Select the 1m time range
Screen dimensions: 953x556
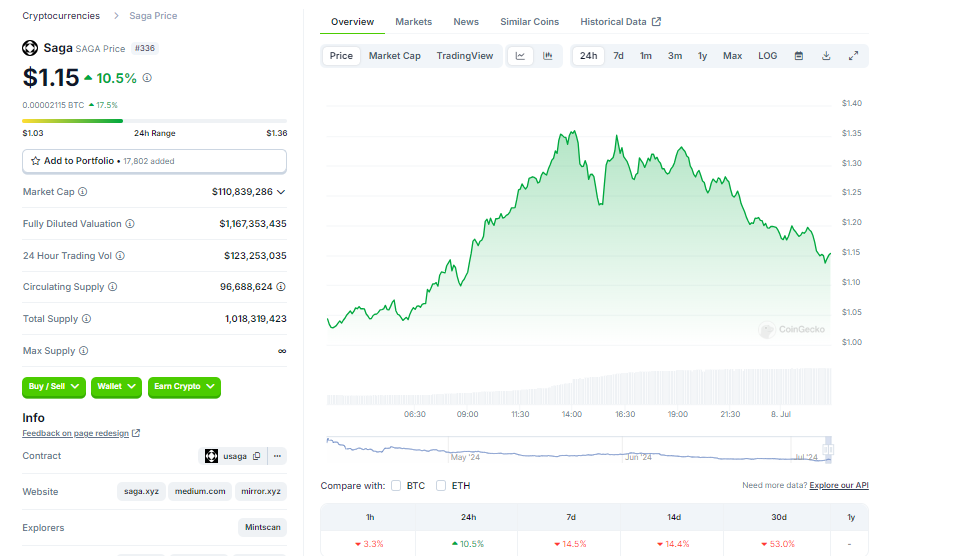(x=645, y=56)
